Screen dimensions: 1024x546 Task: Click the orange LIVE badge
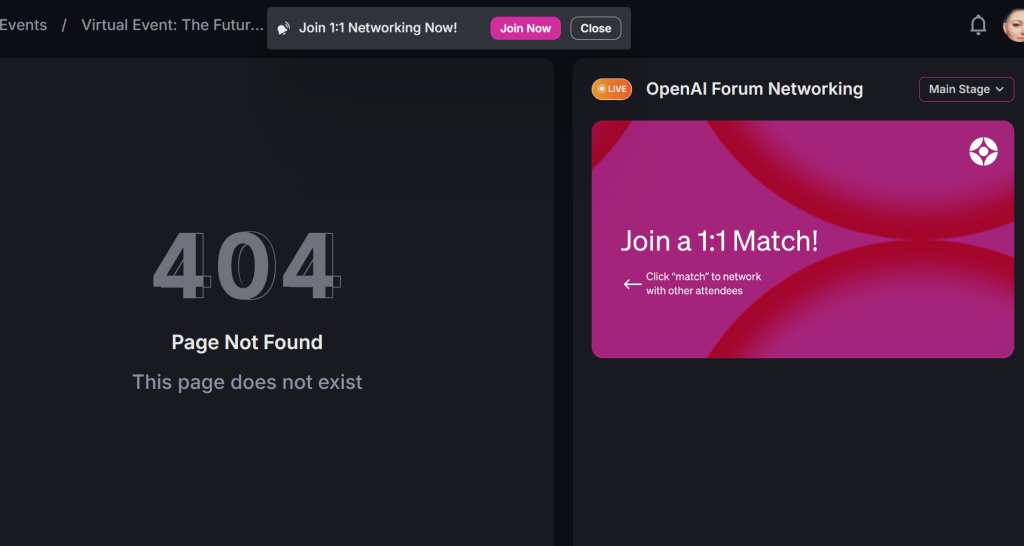[x=611, y=89]
